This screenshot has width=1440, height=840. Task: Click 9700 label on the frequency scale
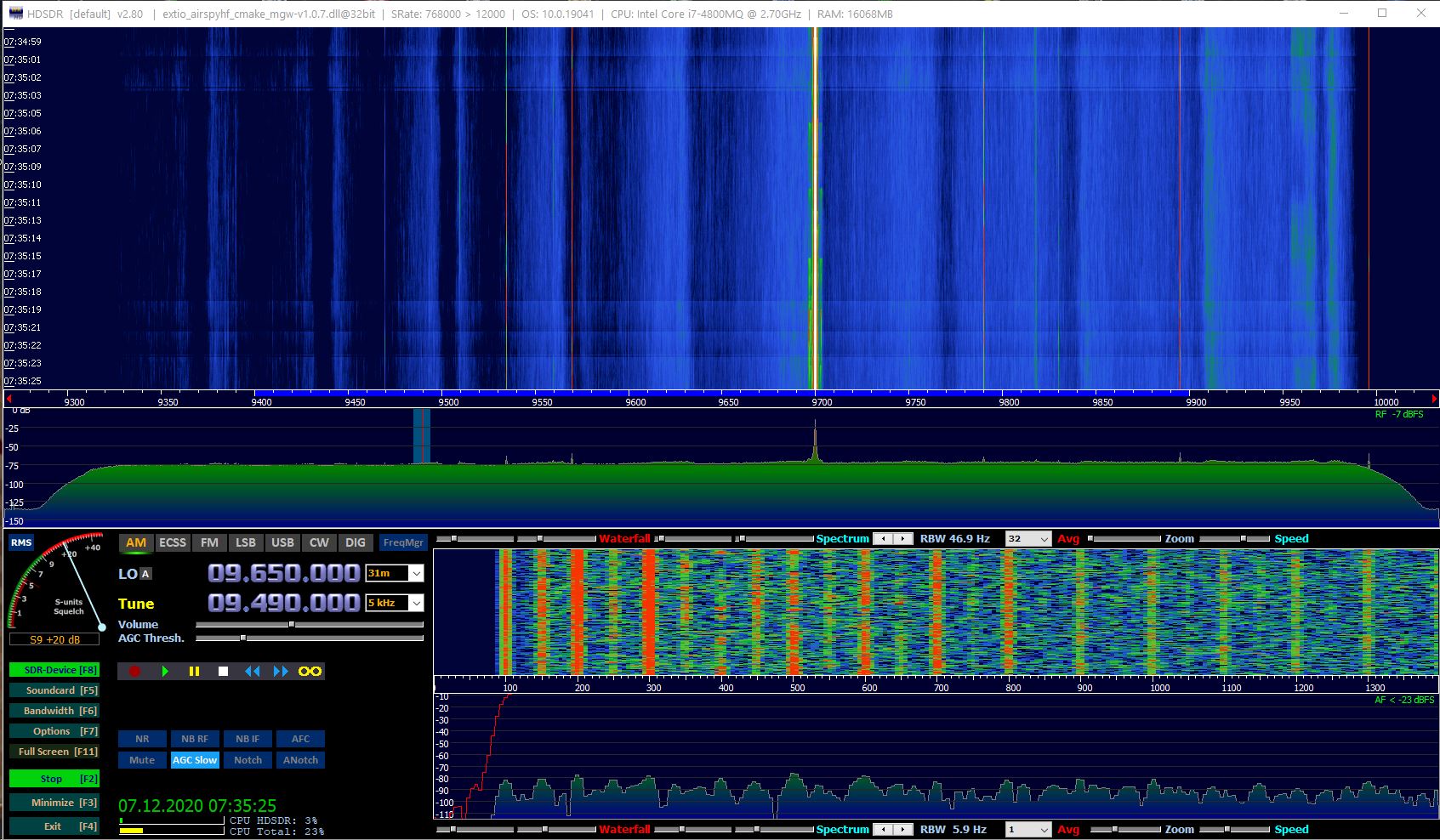822,402
